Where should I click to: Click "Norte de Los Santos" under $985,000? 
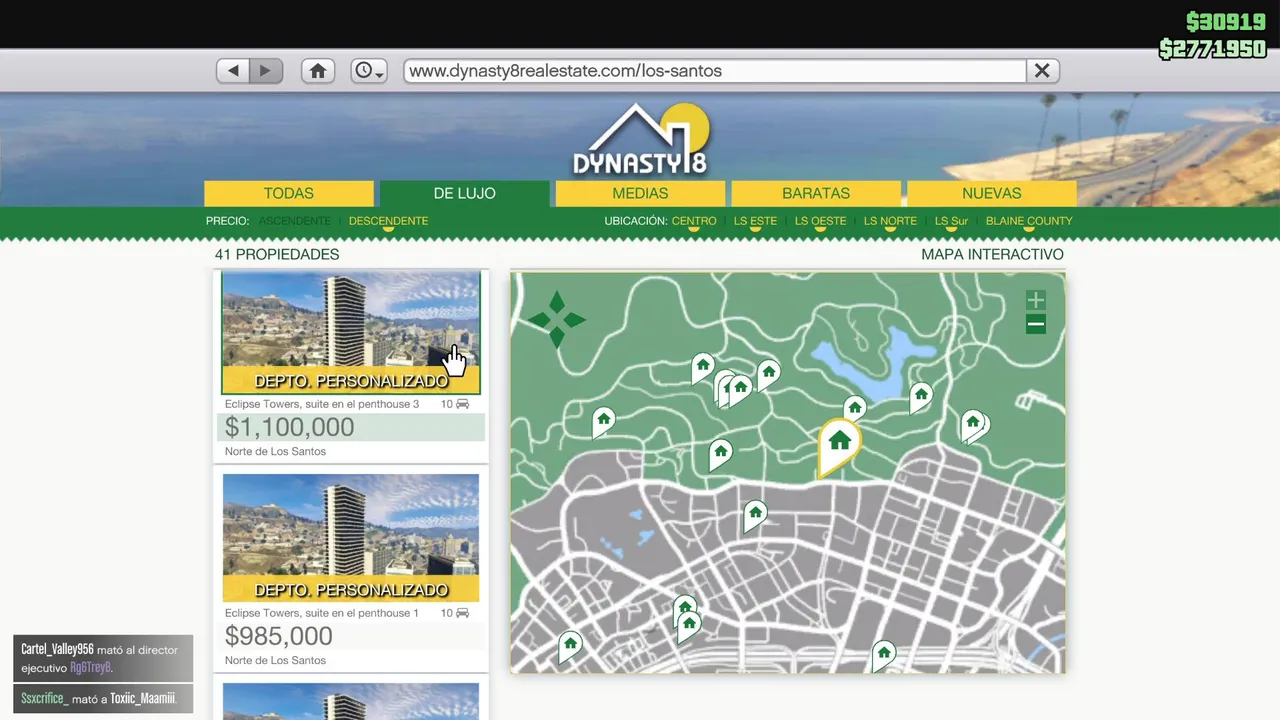click(x=275, y=660)
